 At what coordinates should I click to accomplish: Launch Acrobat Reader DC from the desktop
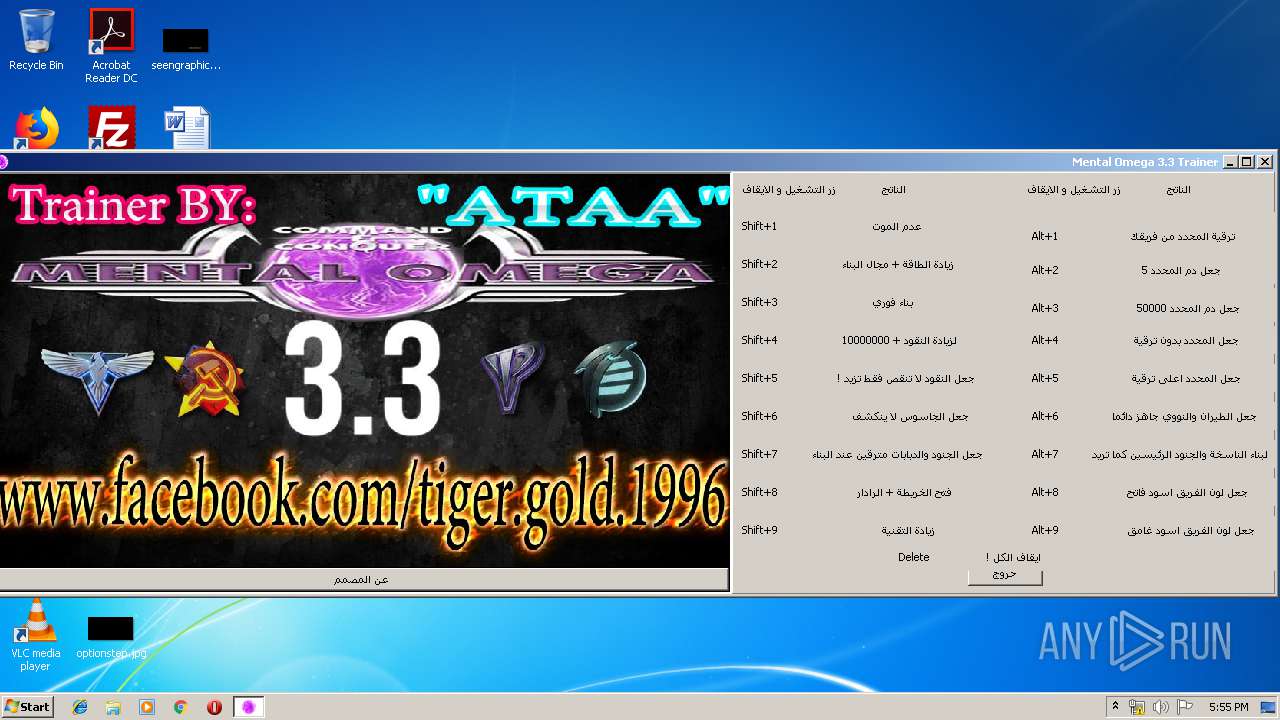coord(111,46)
